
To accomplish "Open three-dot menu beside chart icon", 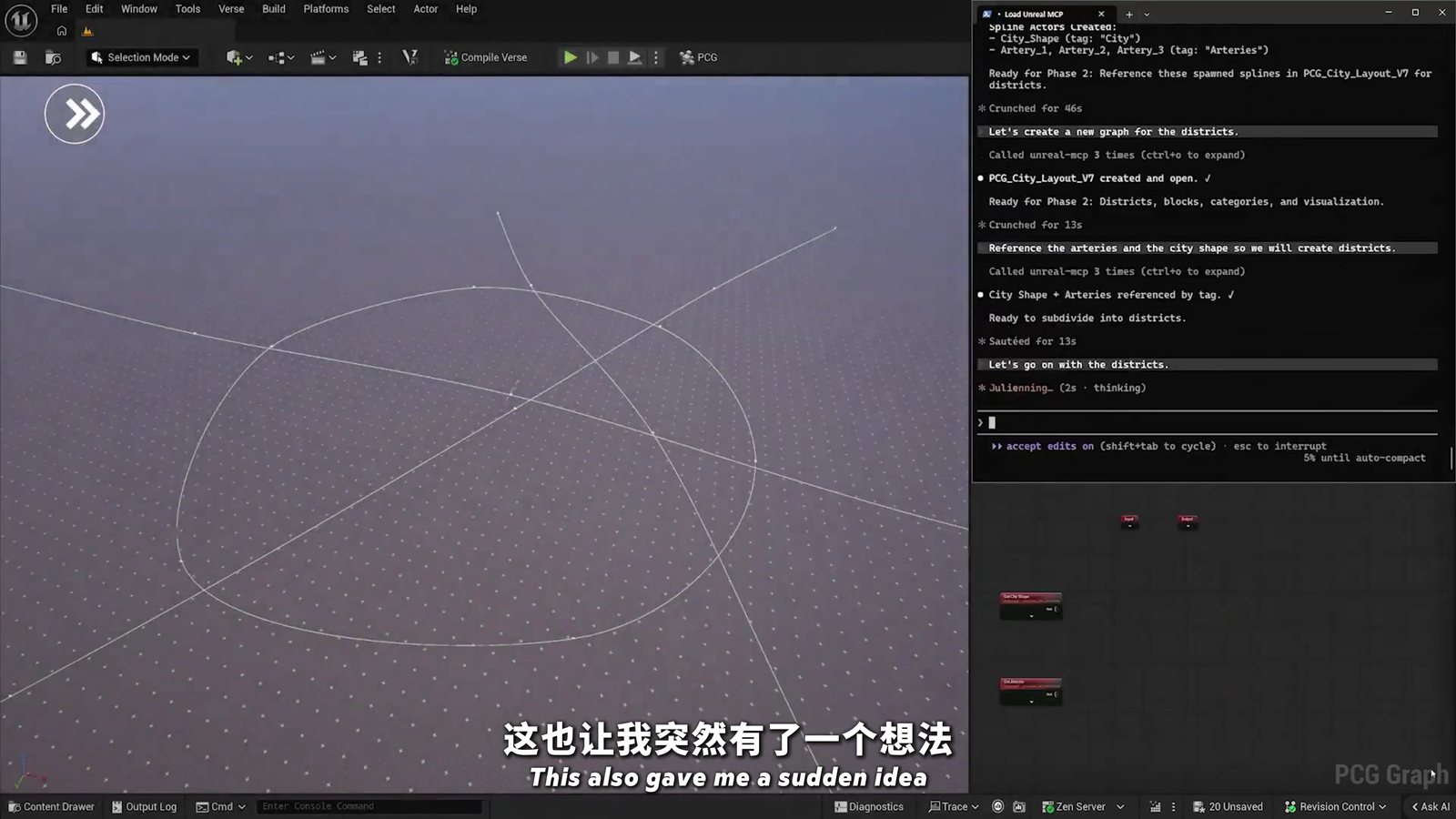I will click(x=1173, y=807).
